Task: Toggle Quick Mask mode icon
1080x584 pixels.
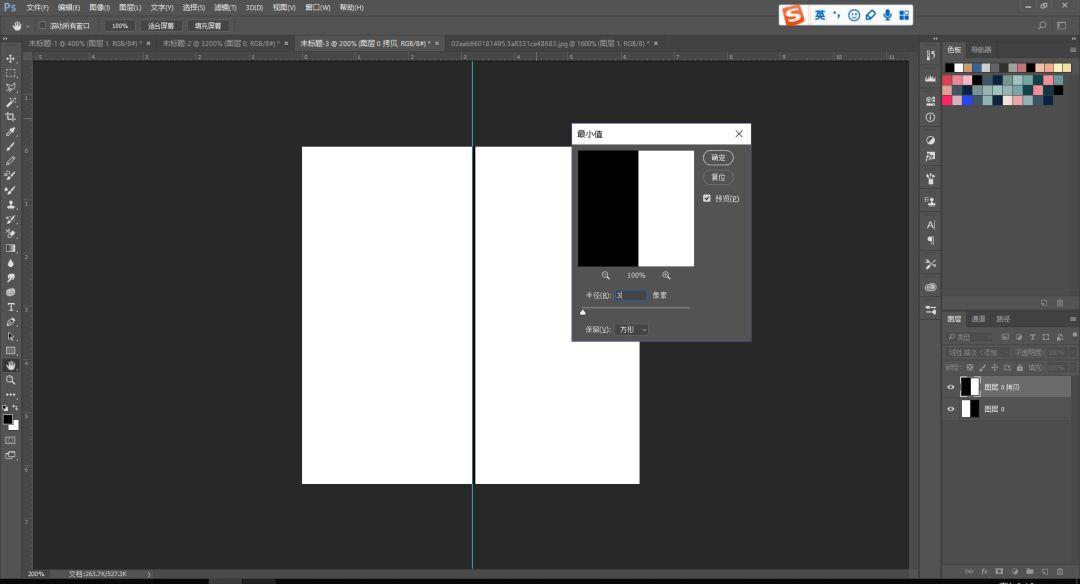Action: coord(10,440)
